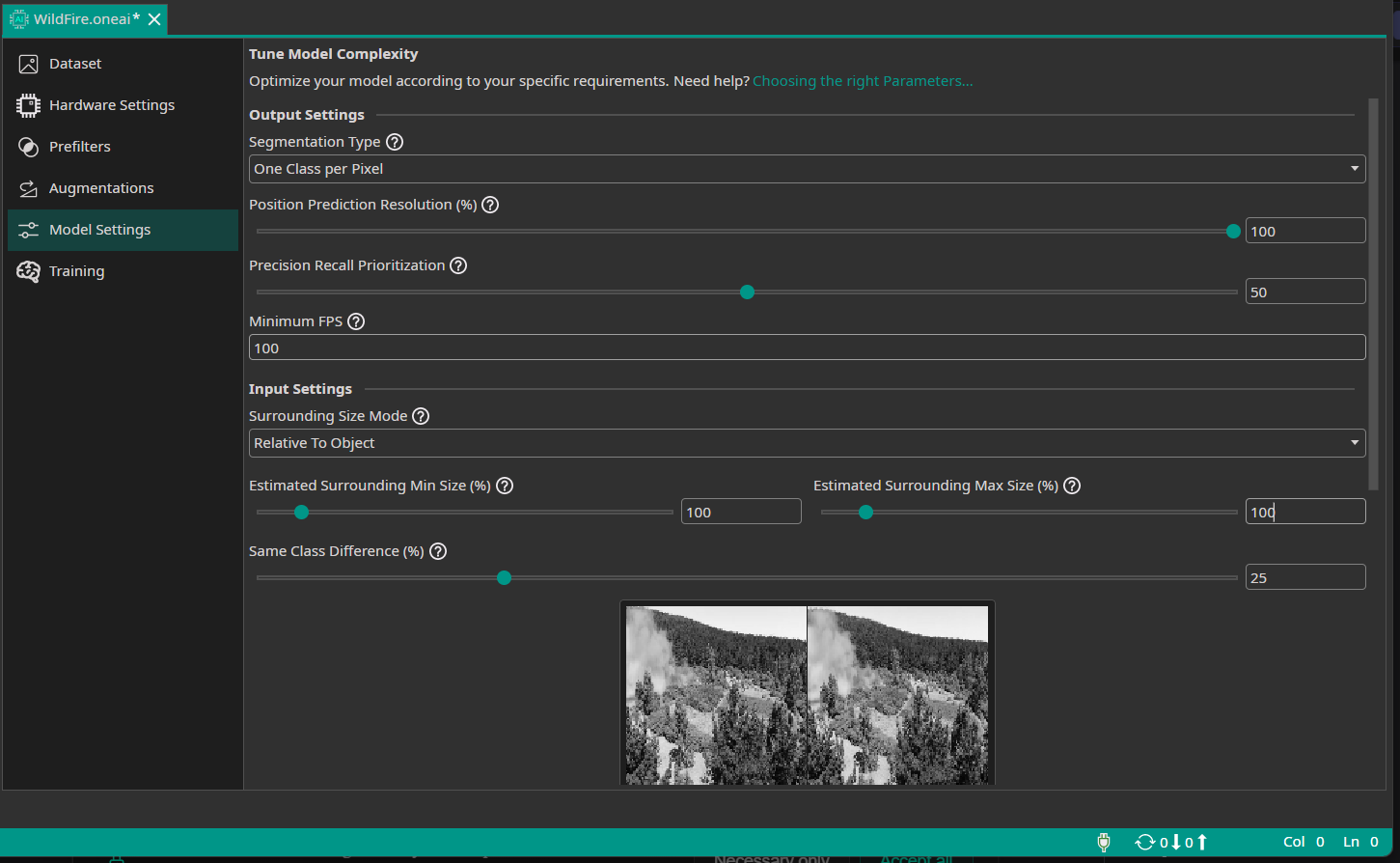Open the Choosing the right Parameters link
Image resolution: width=1400 pixels, height=863 pixels.
click(862, 81)
